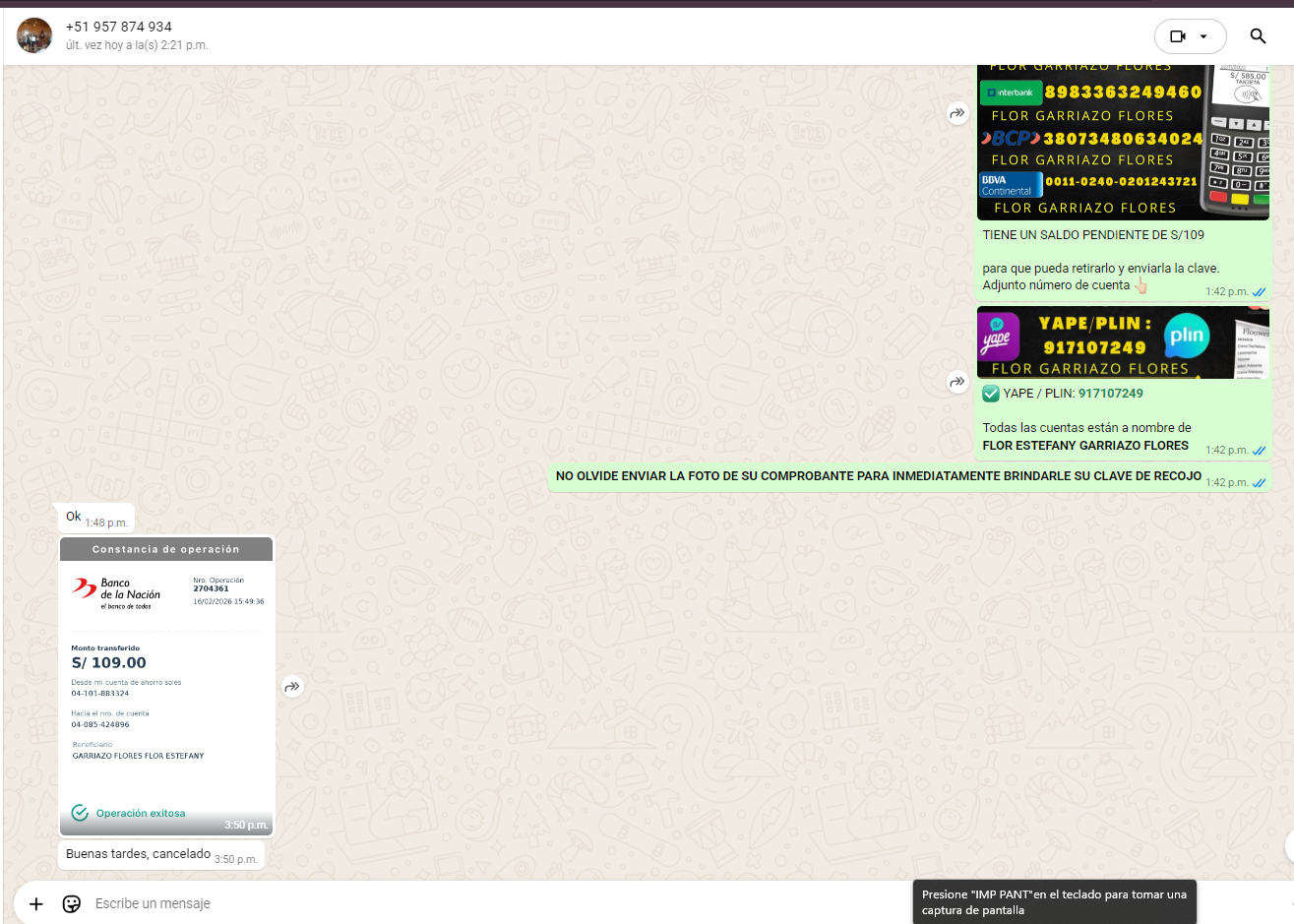The width and height of the screenshot is (1294, 924).
Task: Open the Yape/Plin payment image
Action: click(x=1122, y=342)
